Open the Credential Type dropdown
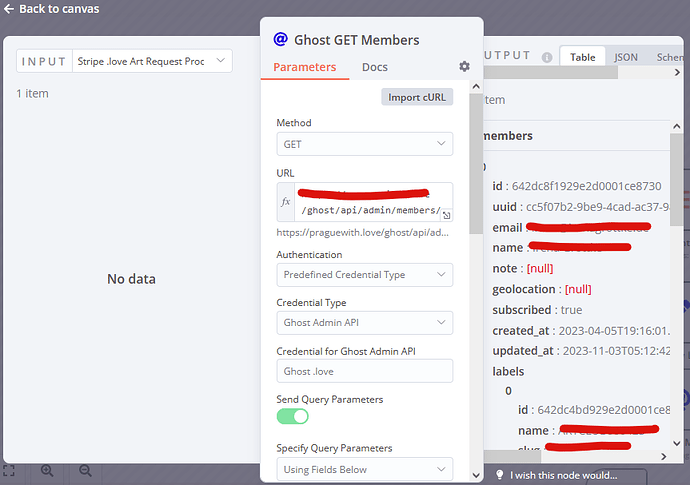This screenshot has width=690, height=485. coord(365,323)
